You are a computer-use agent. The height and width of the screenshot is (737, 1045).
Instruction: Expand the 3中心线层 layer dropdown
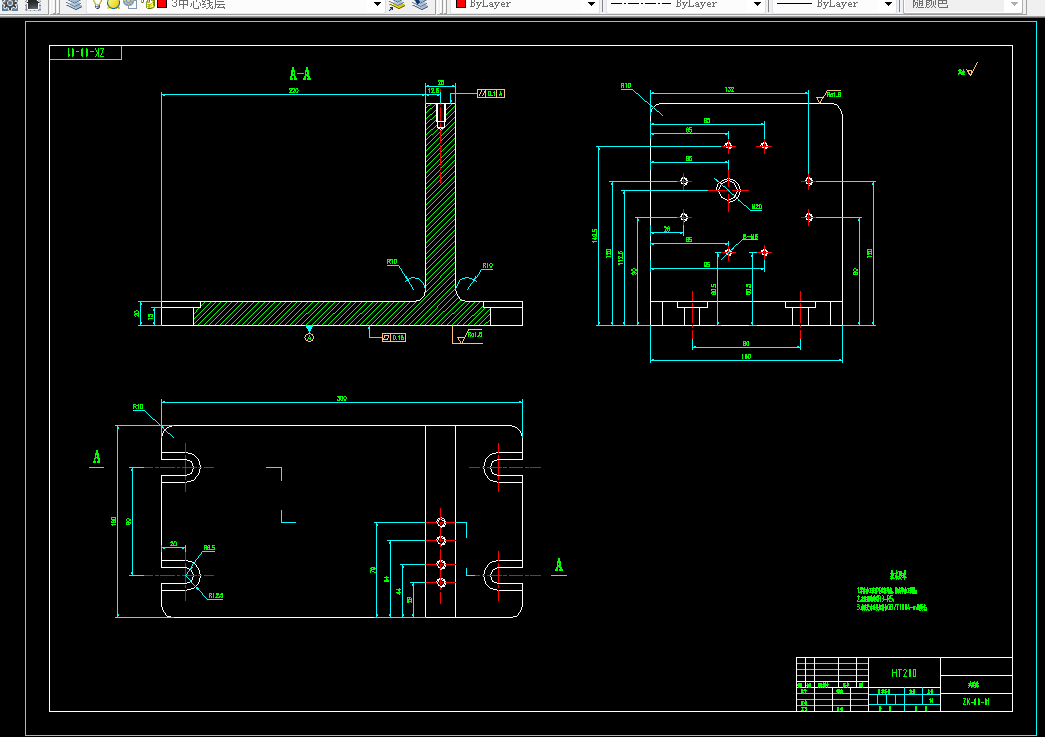pyautogui.click(x=377, y=4)
